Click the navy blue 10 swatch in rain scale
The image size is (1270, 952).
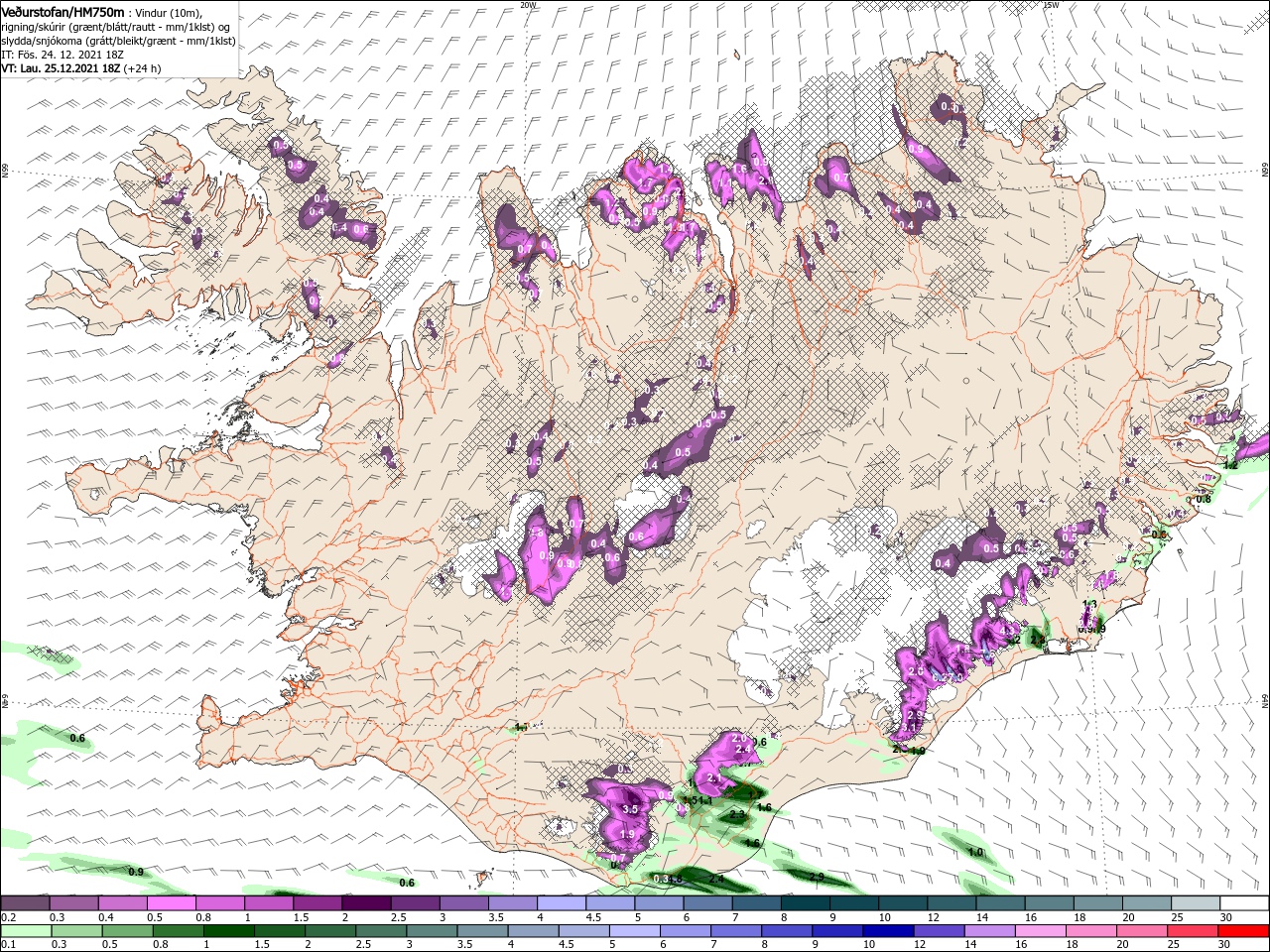click(887, 931)
